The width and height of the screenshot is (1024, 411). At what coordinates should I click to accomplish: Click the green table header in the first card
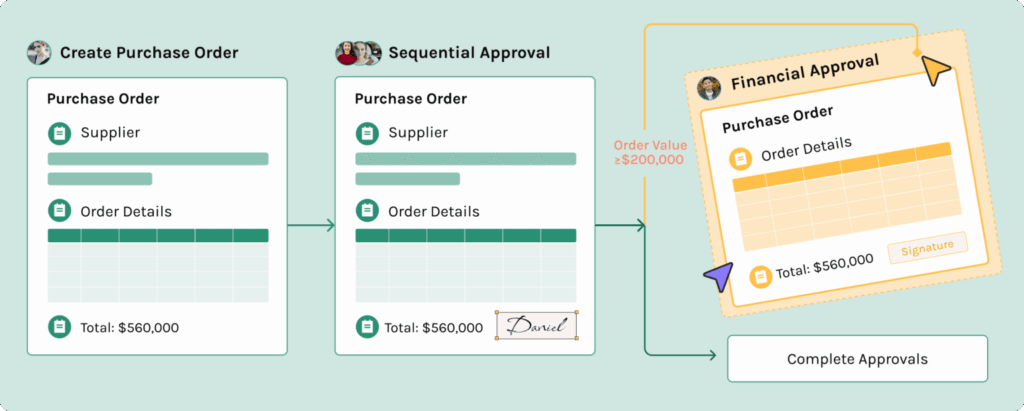pos(158,236)
